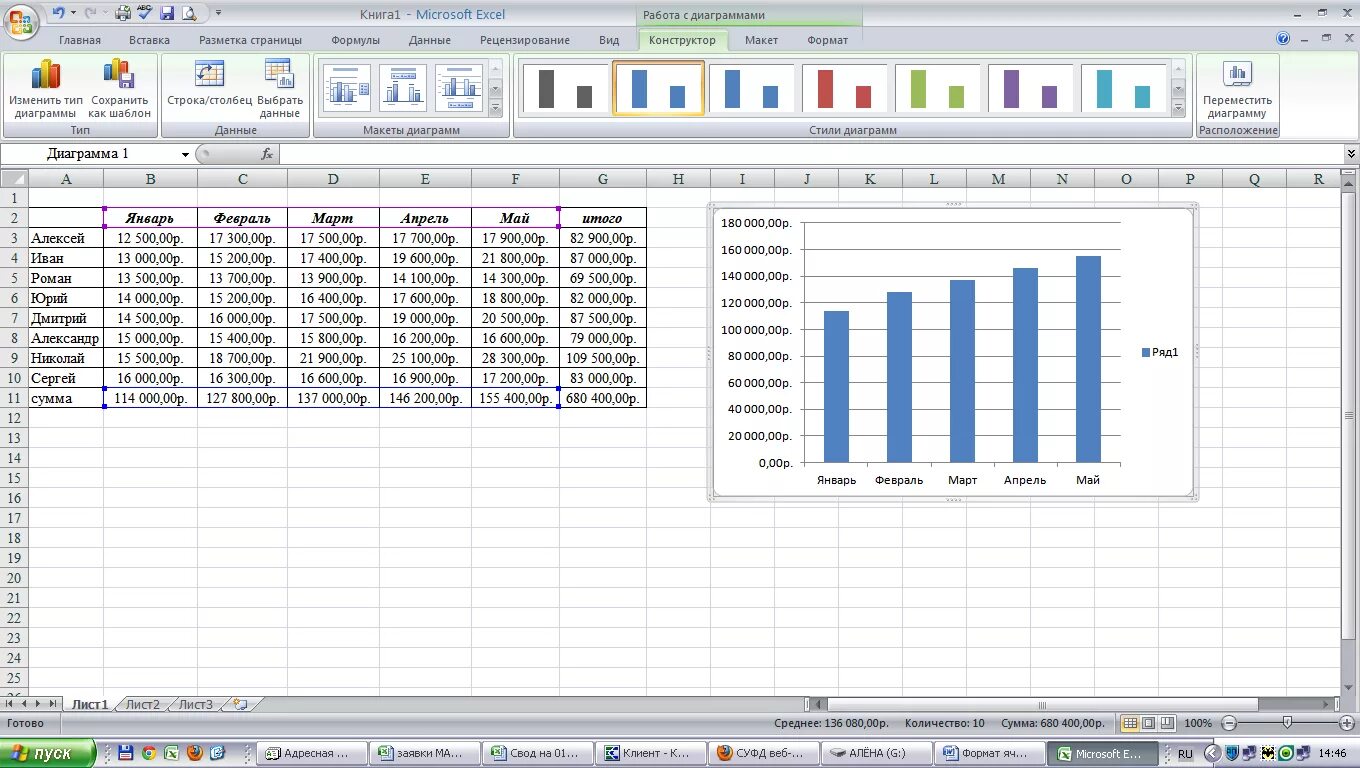Open the Вид ribbon tab
This screenshot has height=768, width=1360.
pyautogui.click(x=609, y=40)
